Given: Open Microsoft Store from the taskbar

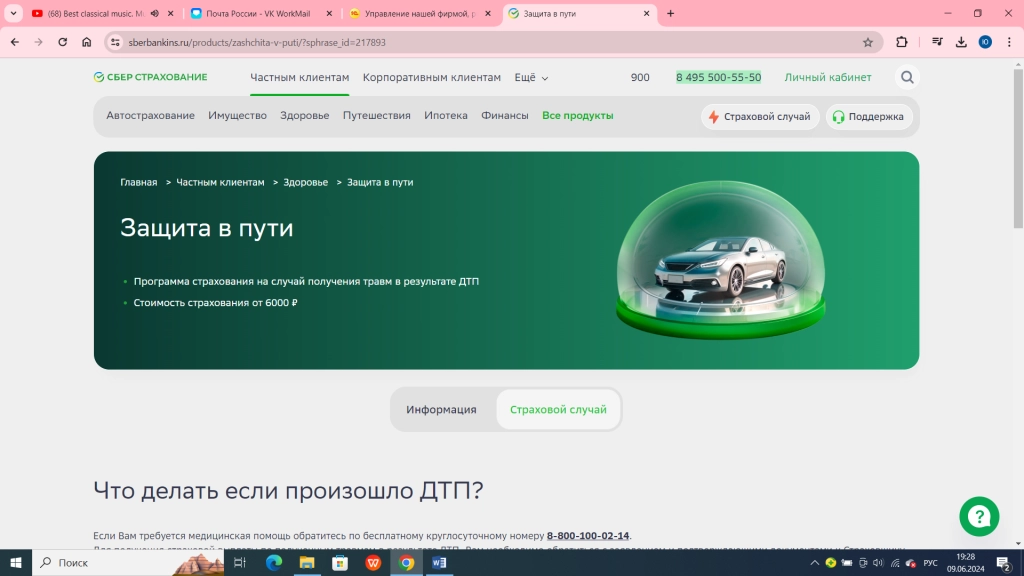Looking at the screenshot, I should click(340, 562).
